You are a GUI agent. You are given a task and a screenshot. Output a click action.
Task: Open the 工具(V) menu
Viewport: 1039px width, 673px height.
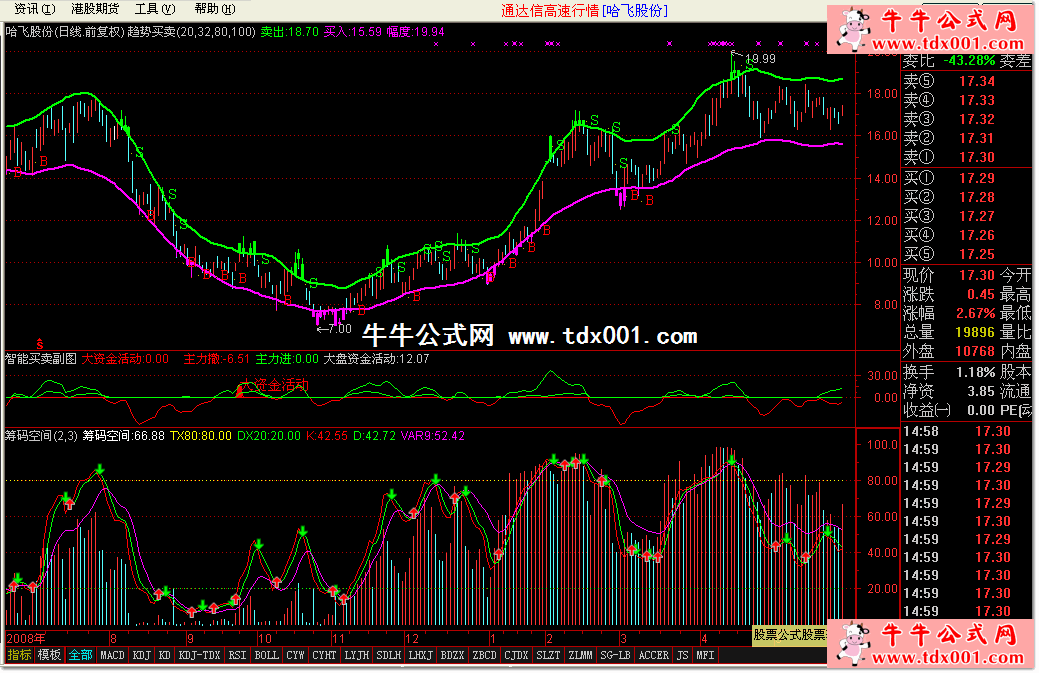(x=155, y=9)
